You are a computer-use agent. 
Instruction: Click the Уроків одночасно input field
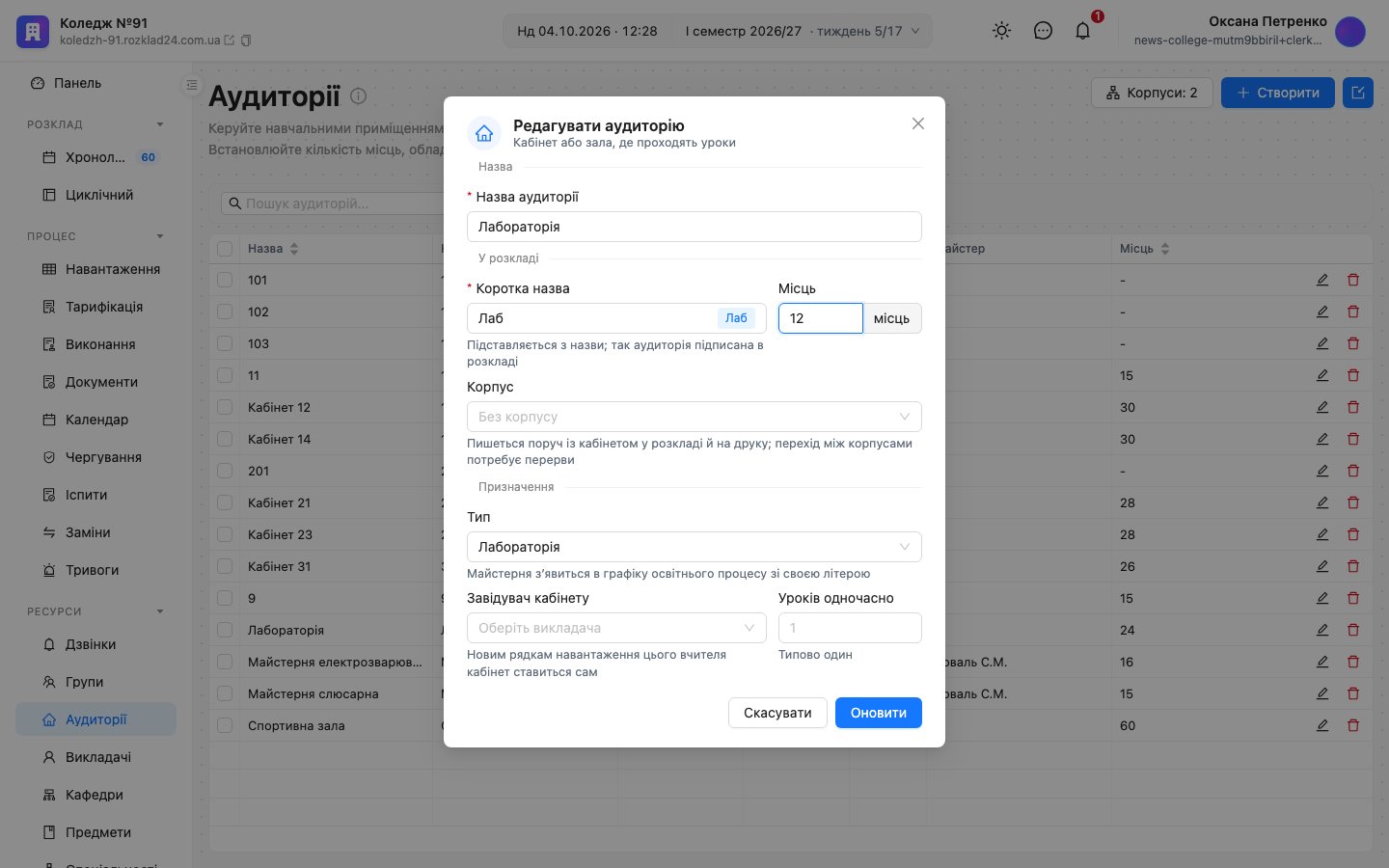click(850, 628)
